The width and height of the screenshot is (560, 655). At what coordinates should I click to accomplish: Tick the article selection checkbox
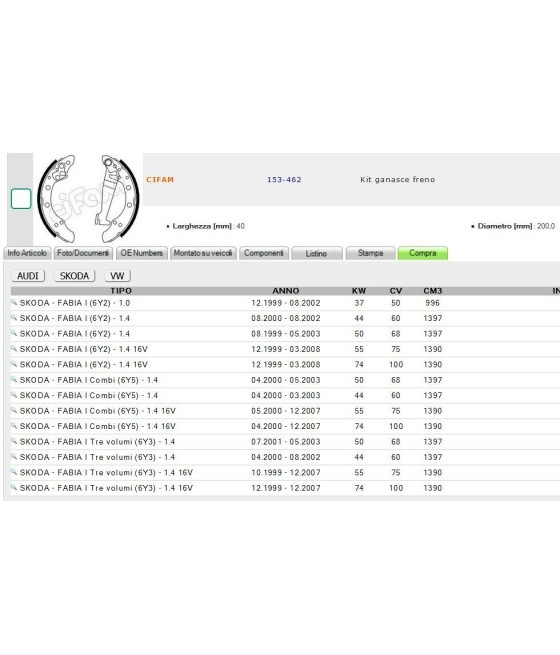pyautogui.click(x=21, y=198)
